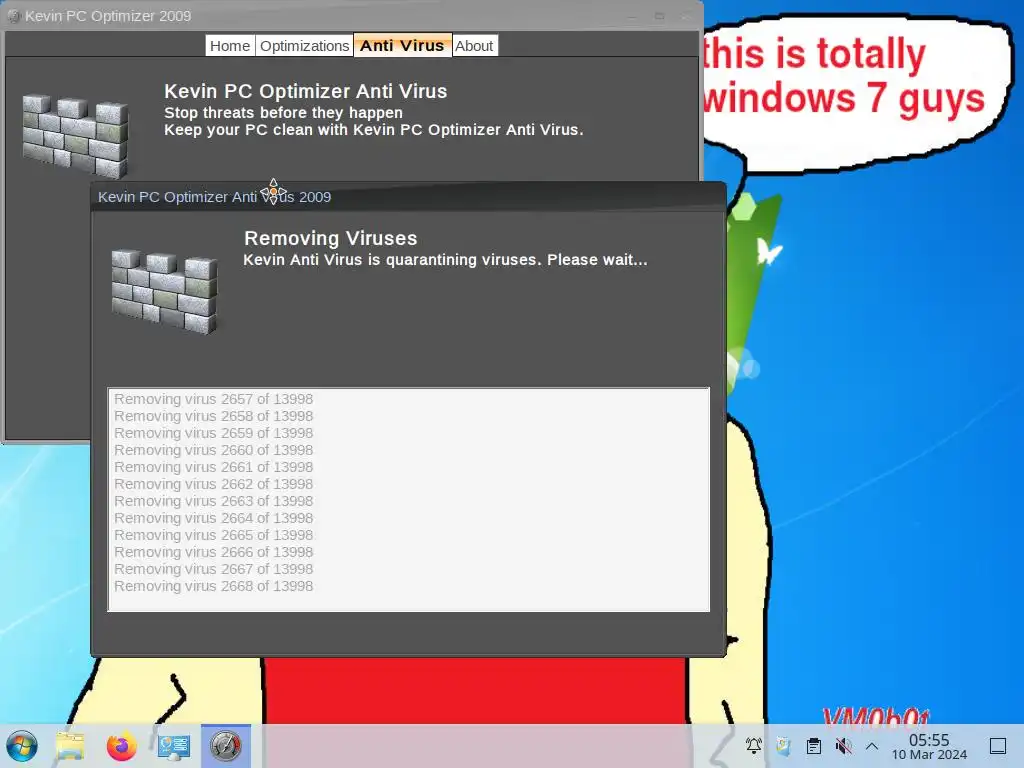
Task: Select line 'Removing virus 2664 of 13998'
Action: pyautogui.click(x=214, y=518)
